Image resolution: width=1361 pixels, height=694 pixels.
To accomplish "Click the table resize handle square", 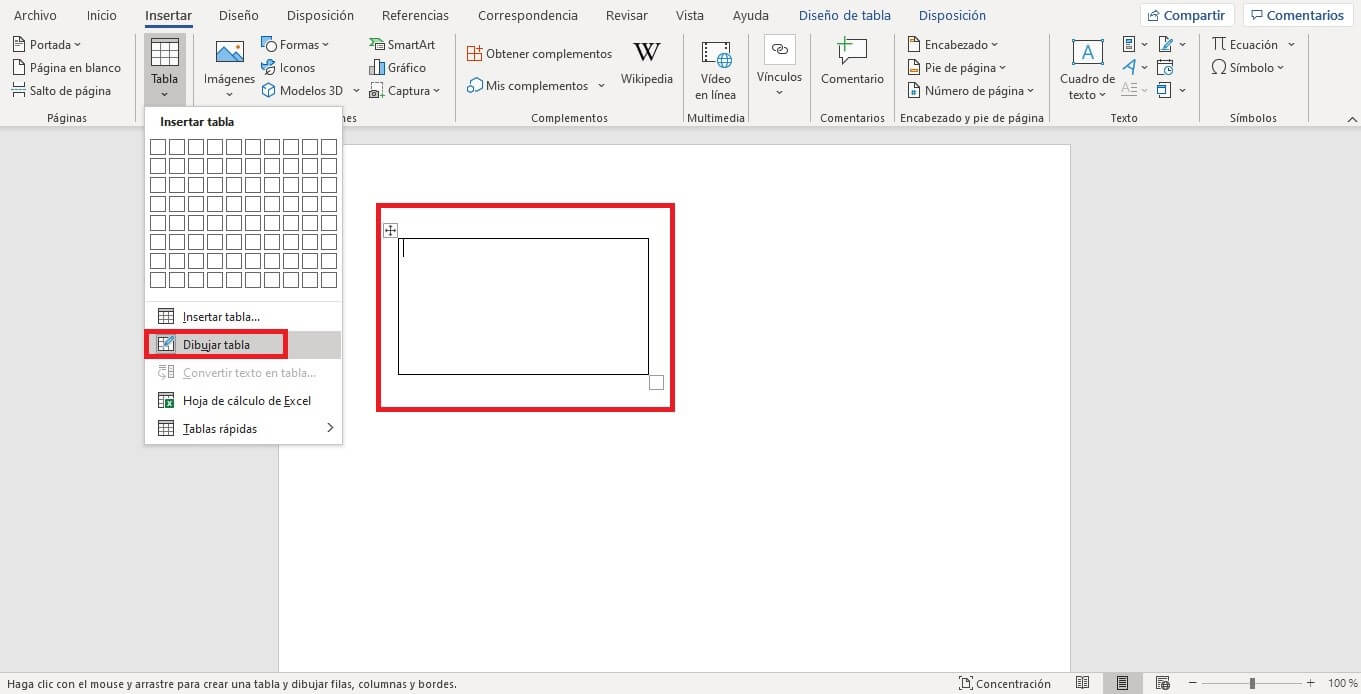I will (656, 382).
